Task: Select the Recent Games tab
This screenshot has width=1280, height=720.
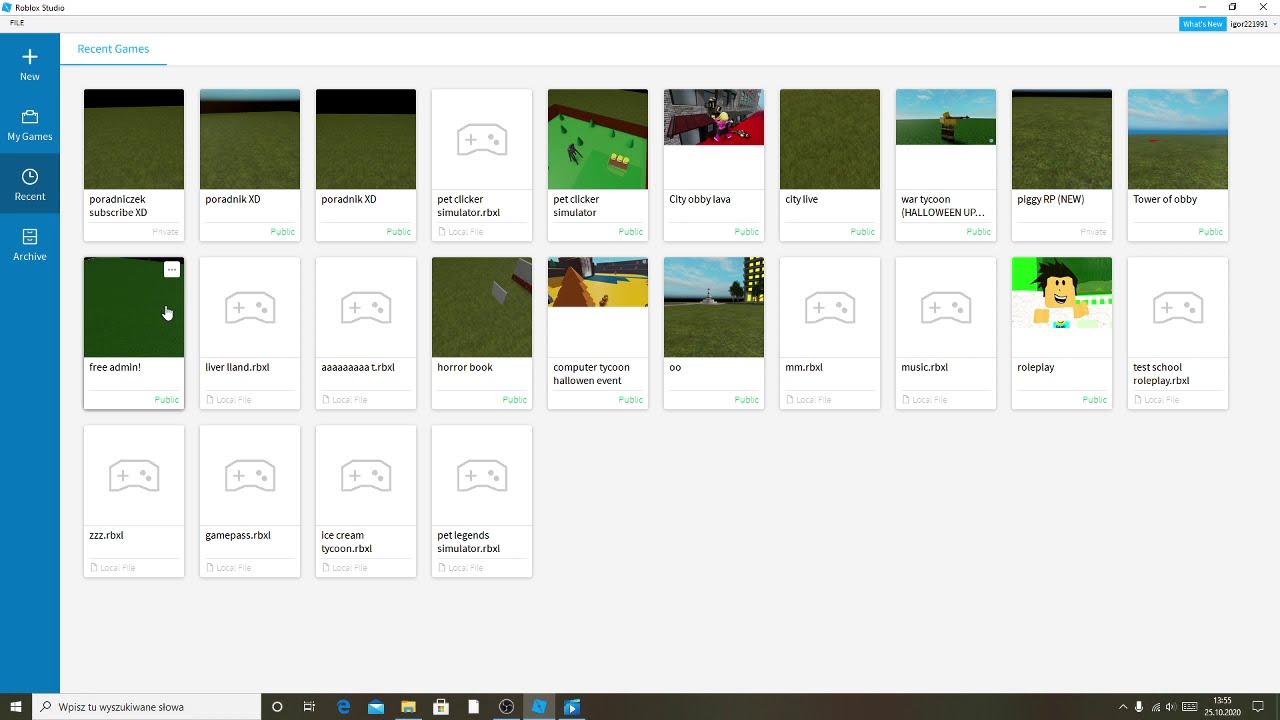Action: coord(113,49)
